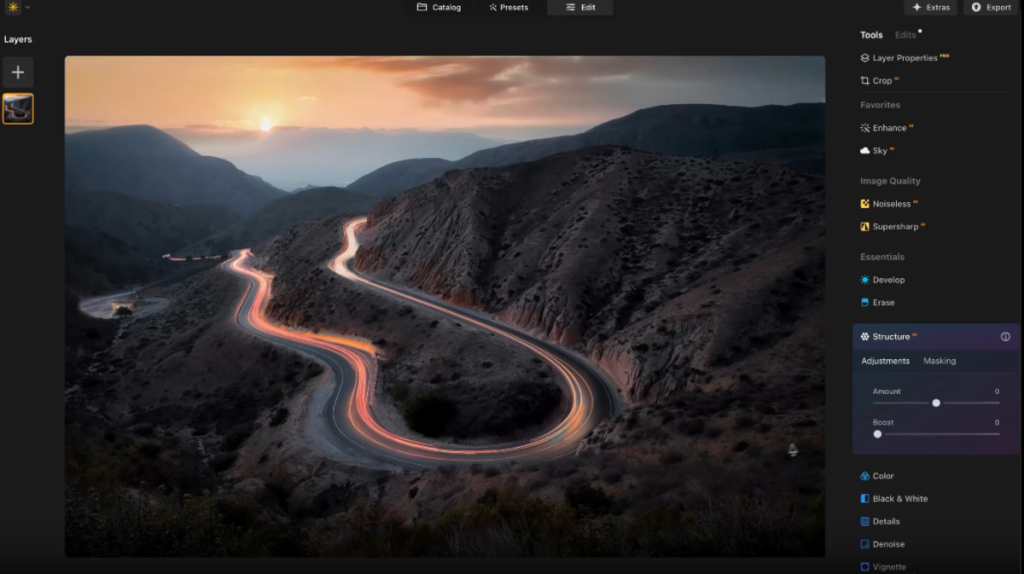The height and width of the screenshot is (574, 1024).
Task: Click the Vignette tool icon
Action: [x=865, y=567]
